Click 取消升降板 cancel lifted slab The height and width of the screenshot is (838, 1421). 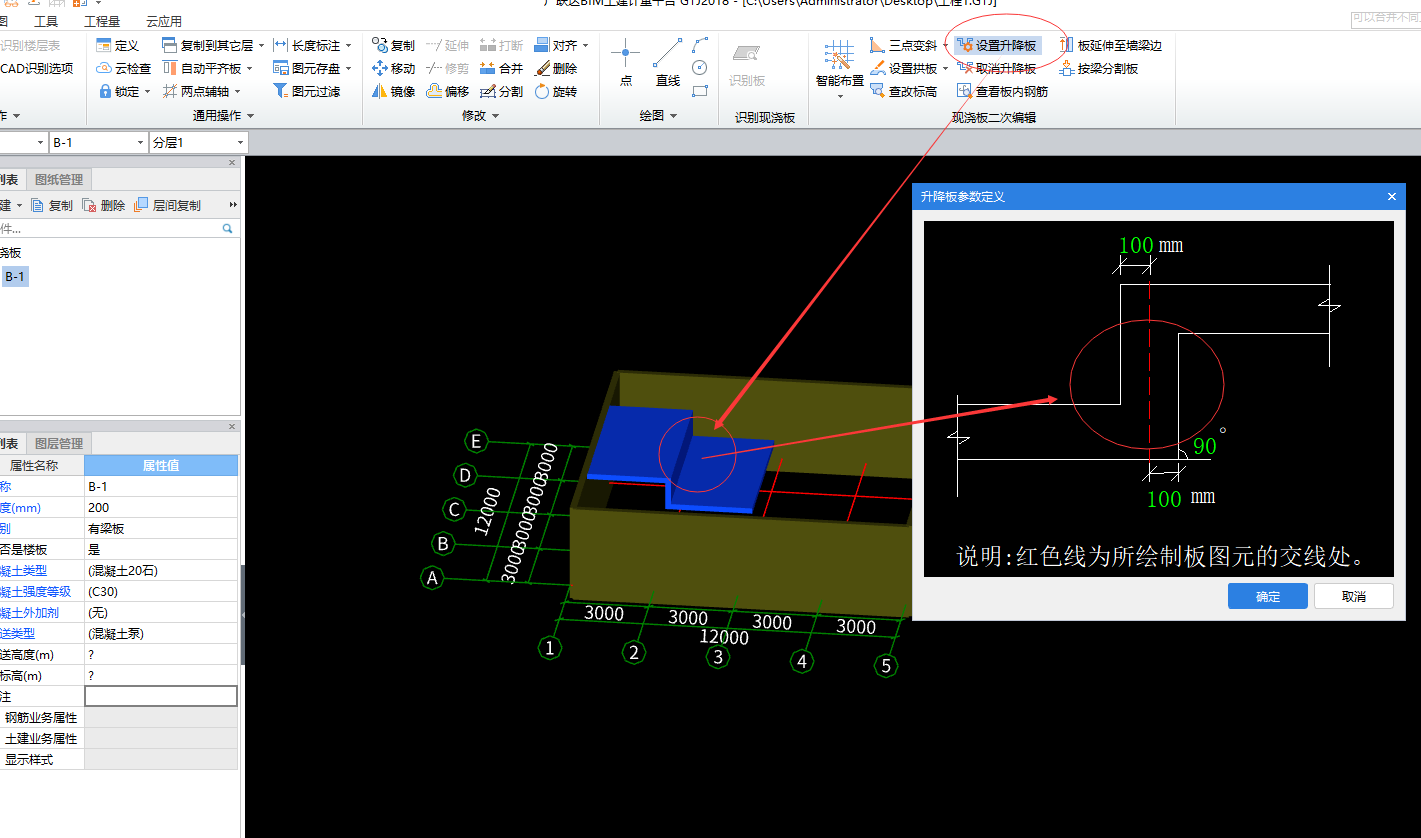(997, 68)
